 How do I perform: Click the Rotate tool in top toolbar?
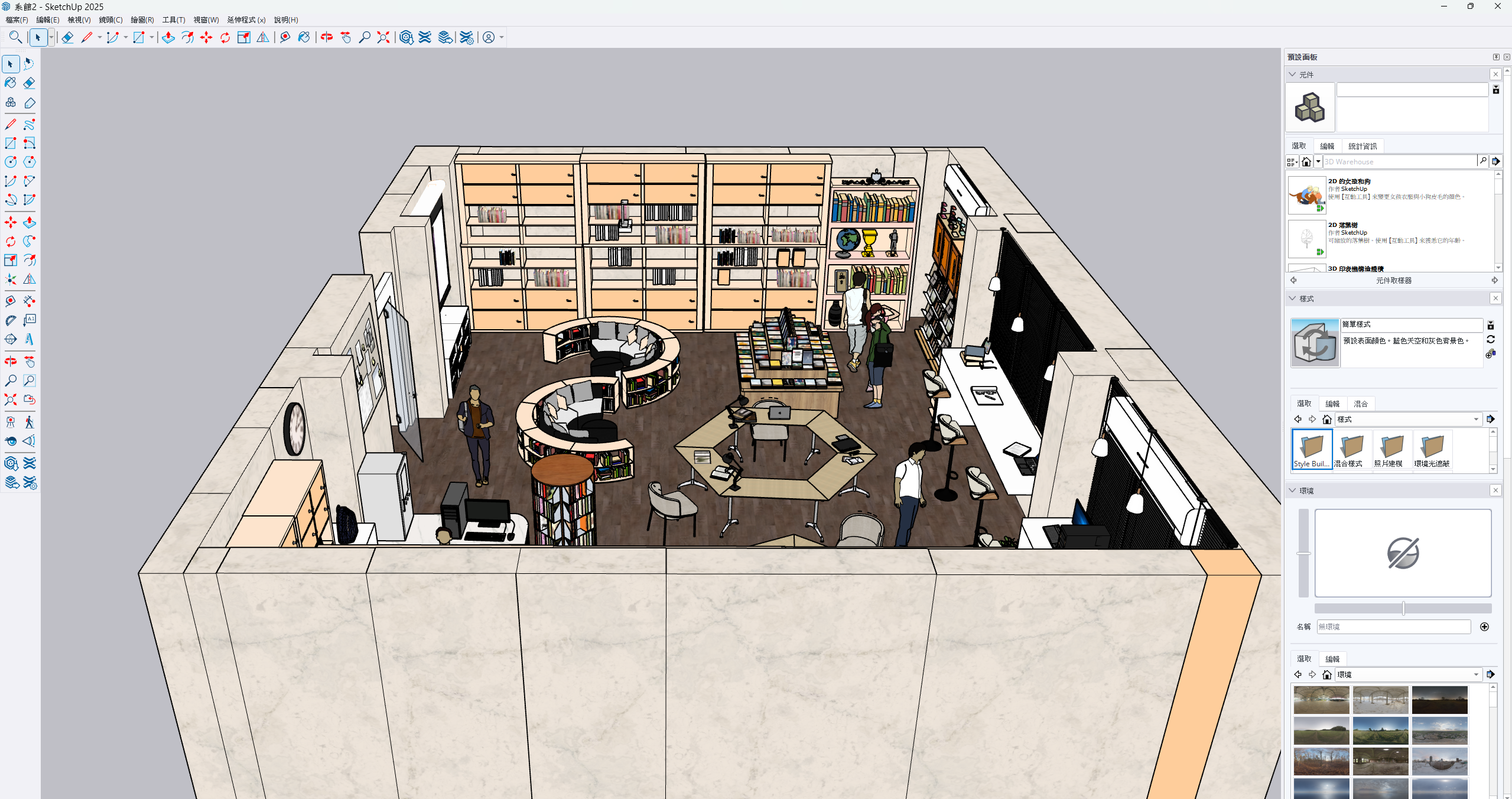[x=225, y=38]
